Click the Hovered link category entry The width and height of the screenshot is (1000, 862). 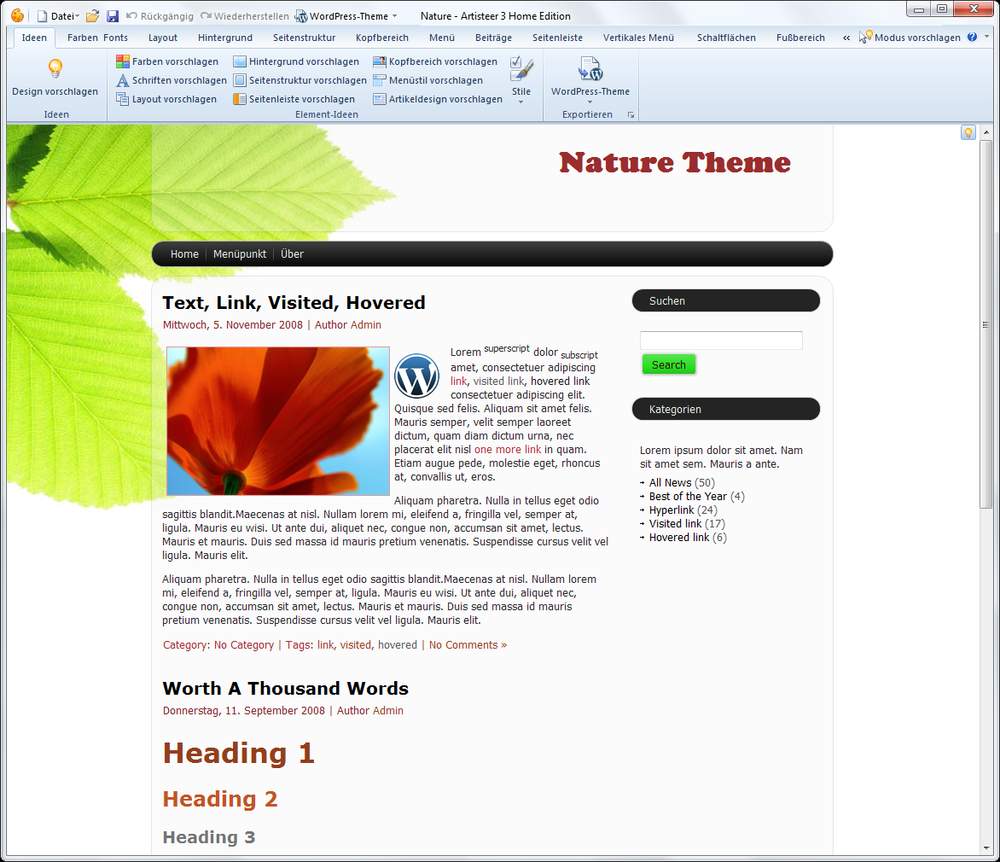(x=679, y=537)
